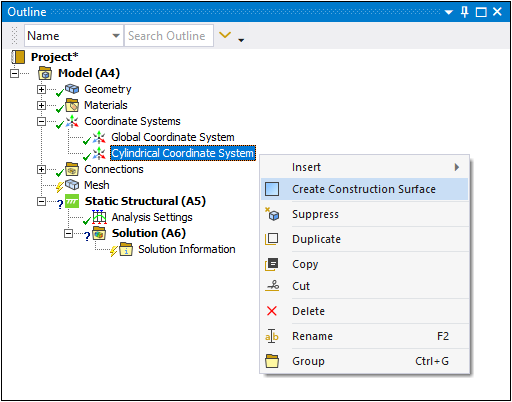Screen dimensions: 512x402
Task: Collapse the Coordinate Systems branch
Action: (x=41, y=121)
